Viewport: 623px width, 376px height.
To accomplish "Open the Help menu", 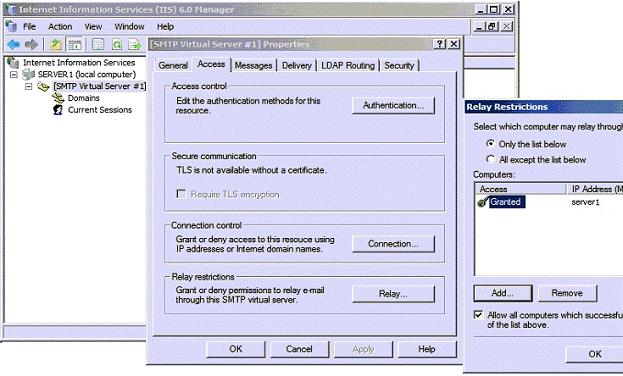I will point(165,27).
